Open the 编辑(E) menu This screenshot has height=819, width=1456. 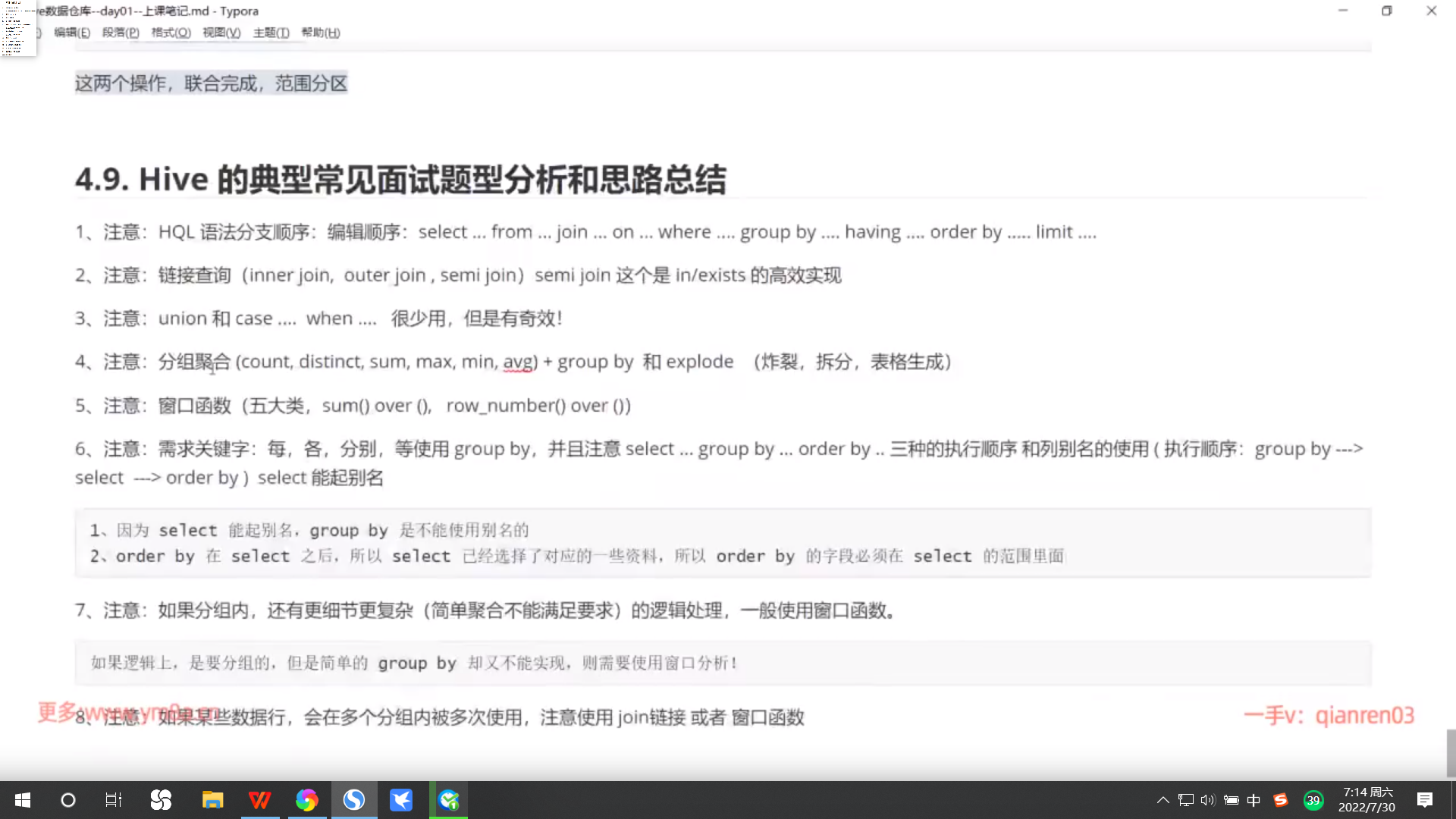tap(72, 33)
